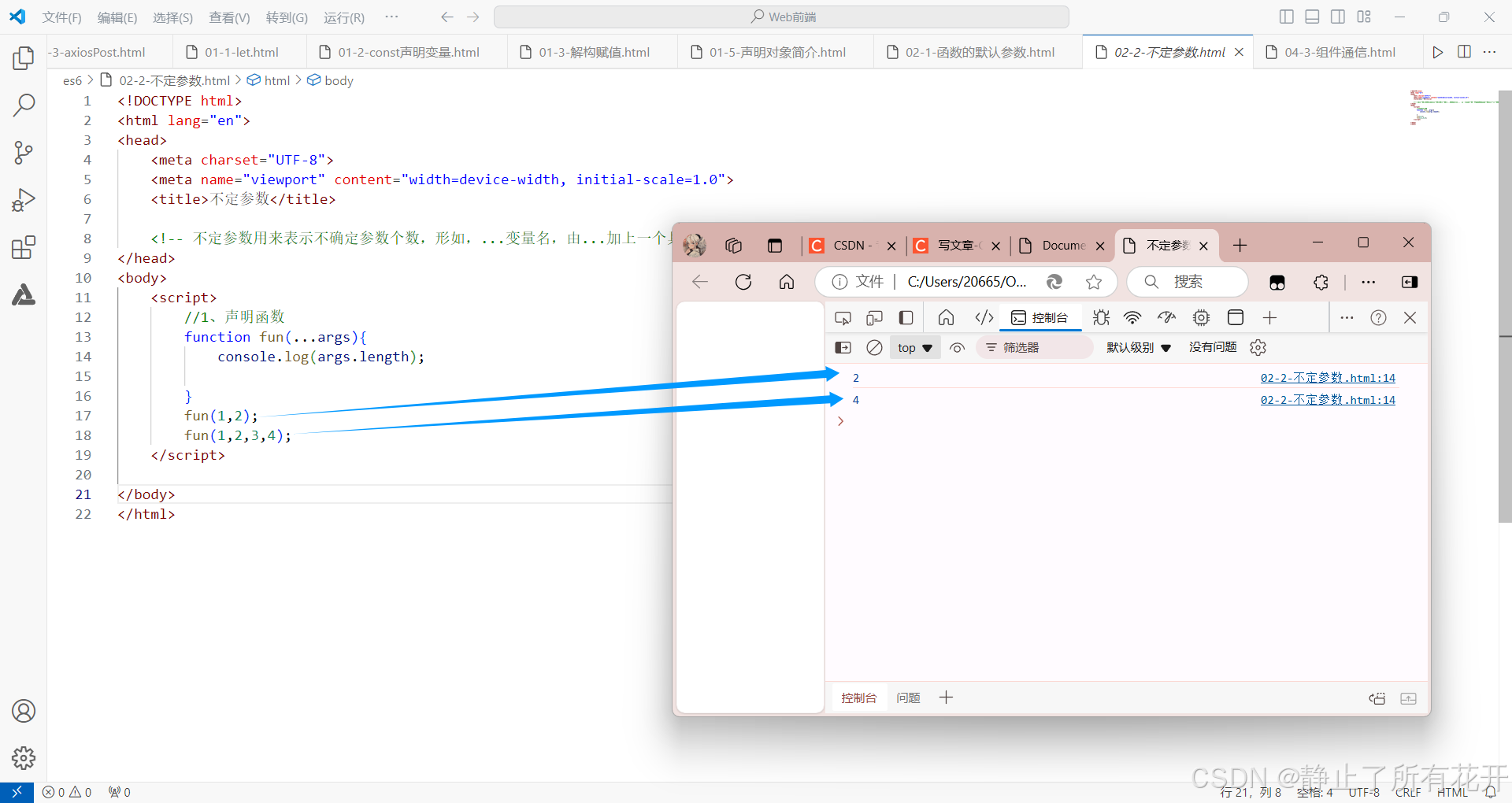Switch to the 写文章 browser tab
The width and height of the screenshot is (1512, 803).
(957, 246)
